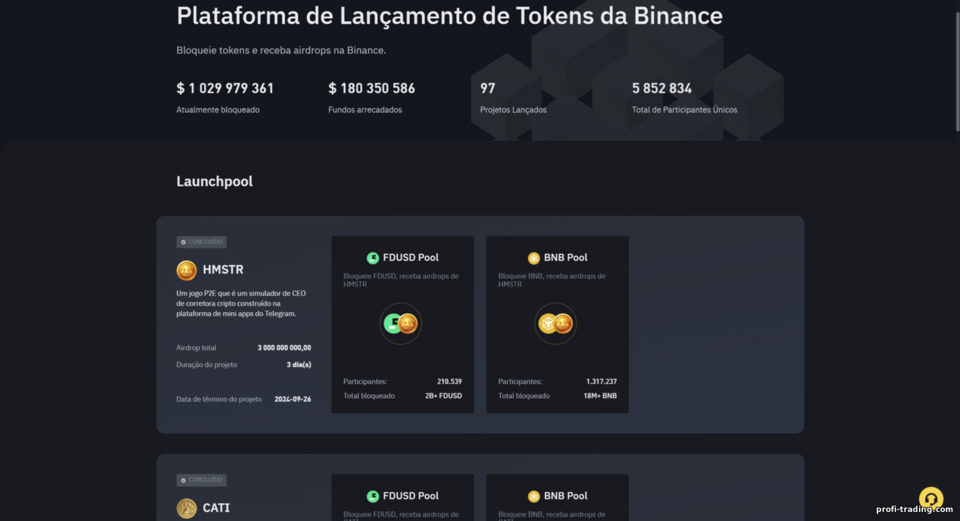Click the Concluído badge above CATI
960x521 pixels.
click(x=201, y=480)
